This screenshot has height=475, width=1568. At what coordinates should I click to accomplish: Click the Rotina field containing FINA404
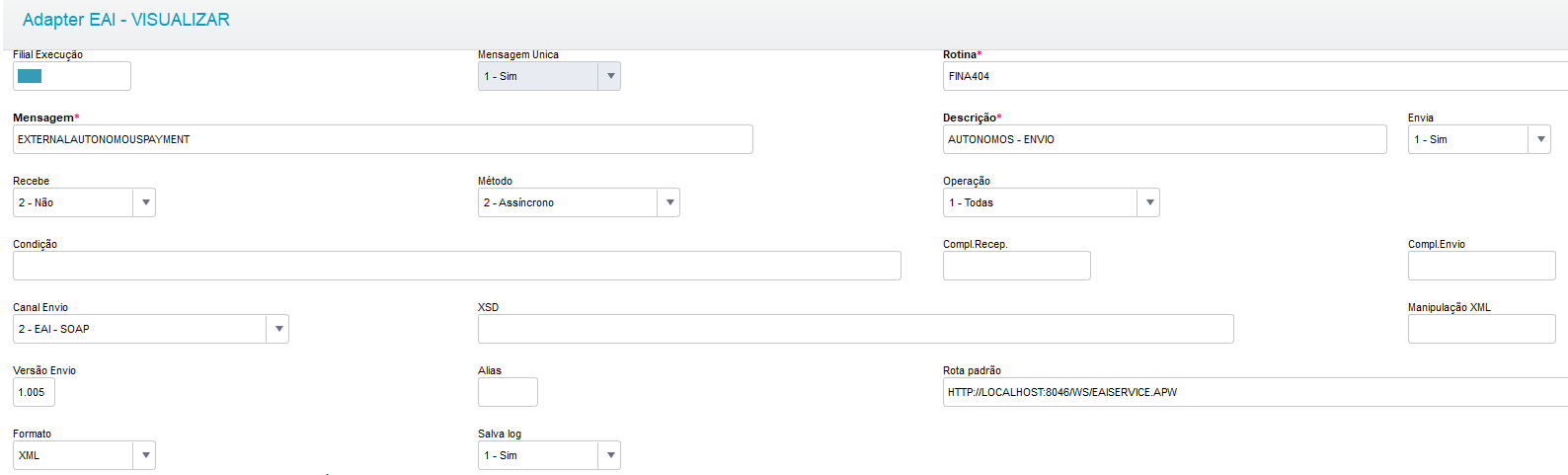point(1254,76)
